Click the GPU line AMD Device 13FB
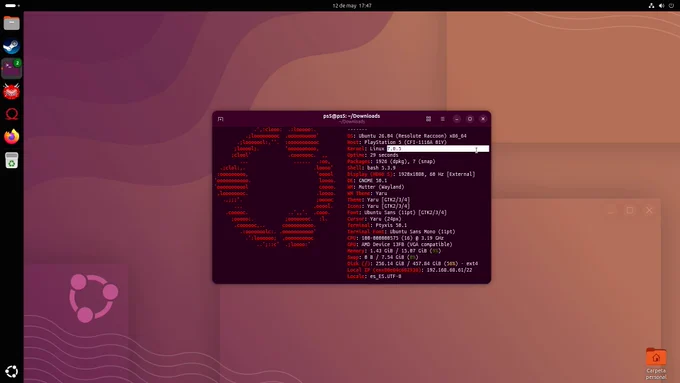The image size is (680, 383). coord(400,245)
